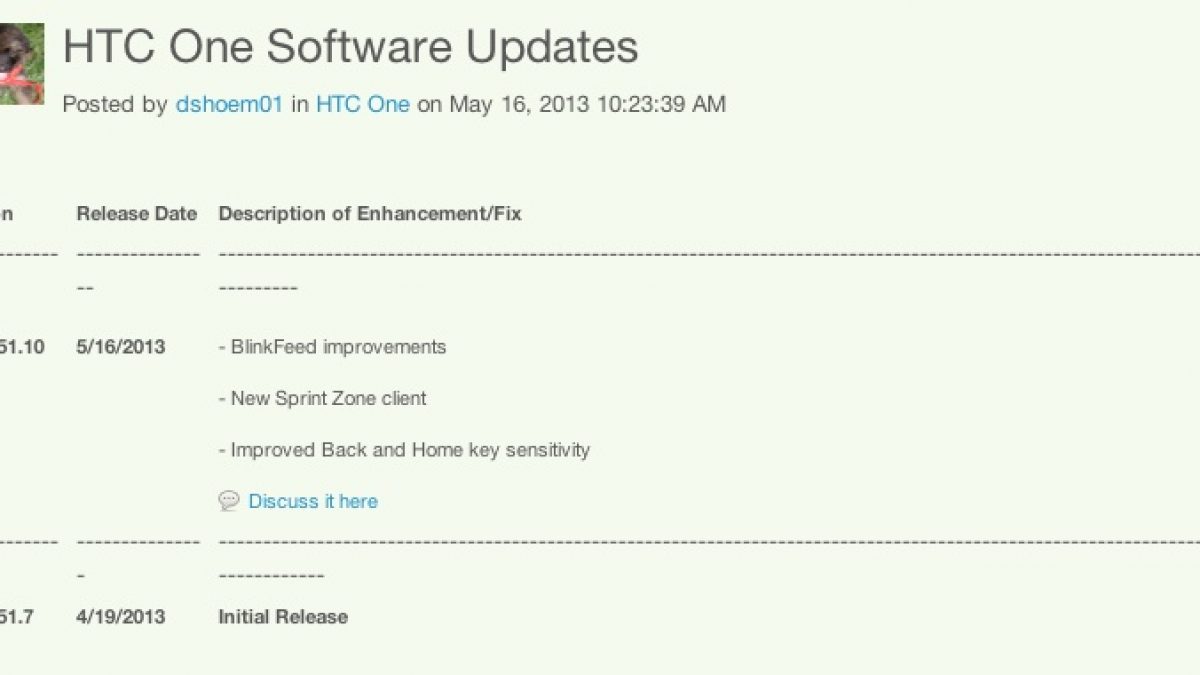
Task: Click the 4/19/2013 release date
Action: [x=121, y=617]
